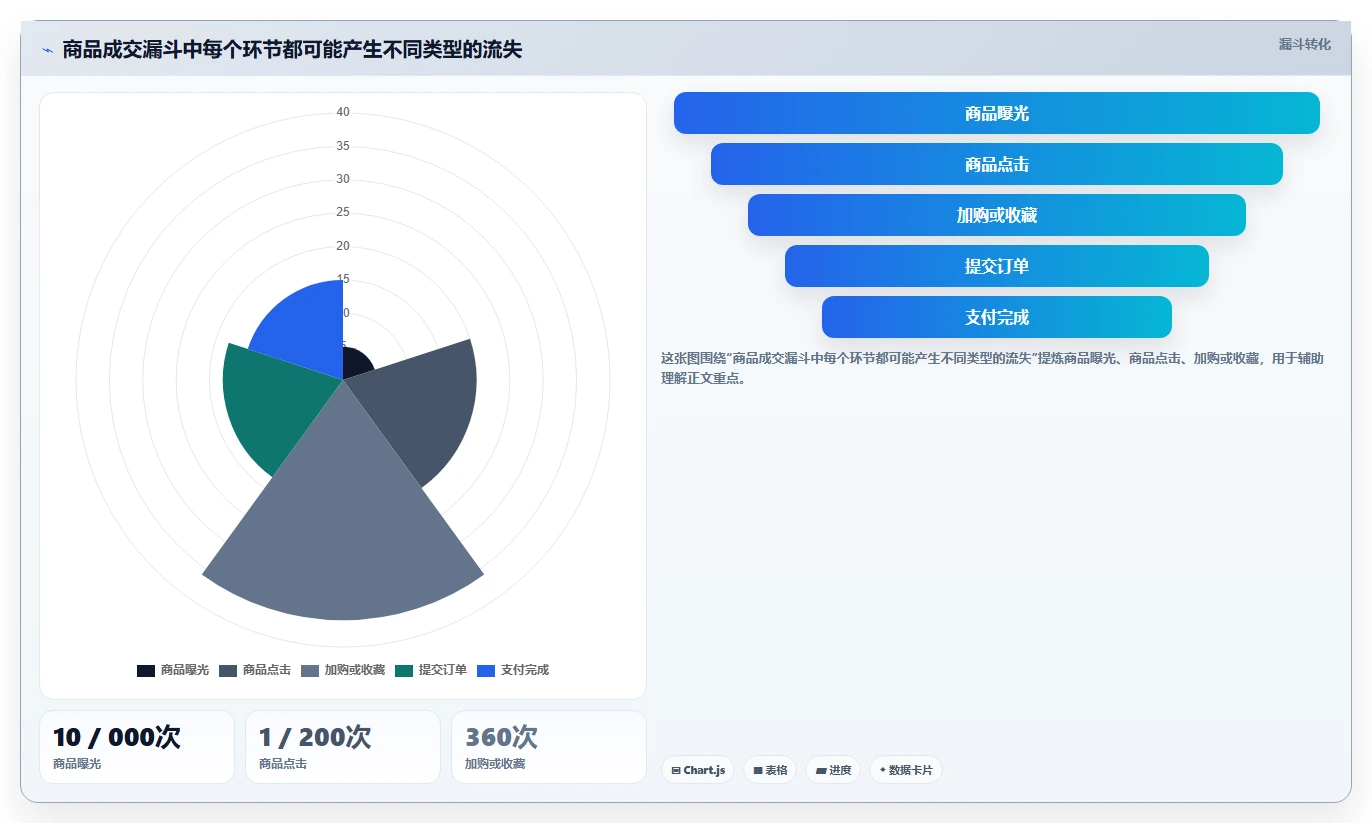Click the 表格 tag chip

770,770
